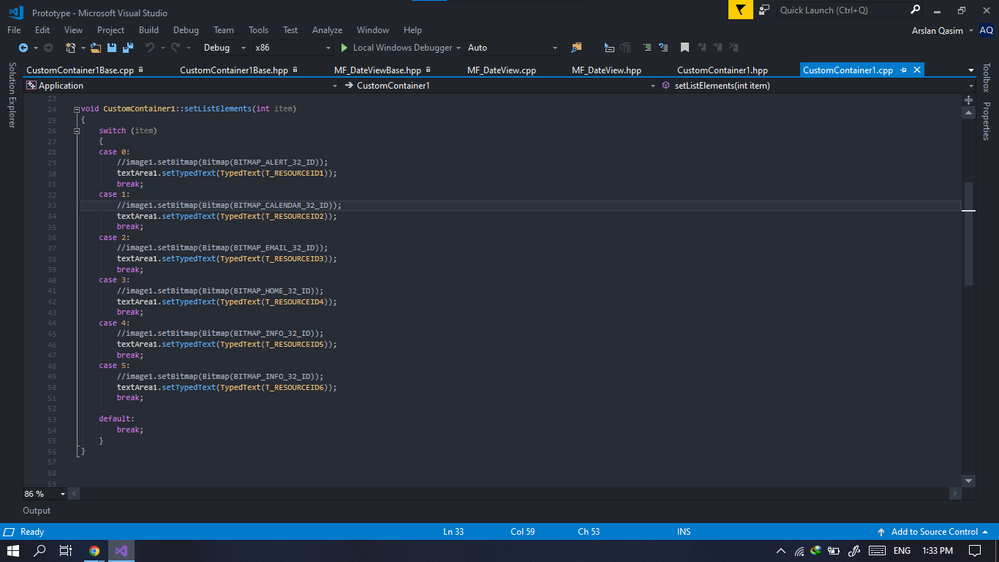This screenshot has height=562, width=999.
Task: Click the Windows Start button
Action: click(13, 551)
